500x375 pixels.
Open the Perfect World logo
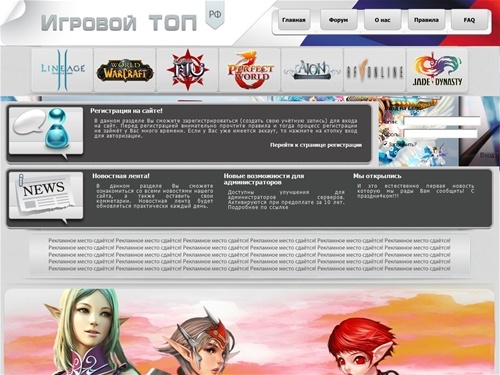pyautogui.click(x=250, y=70)
